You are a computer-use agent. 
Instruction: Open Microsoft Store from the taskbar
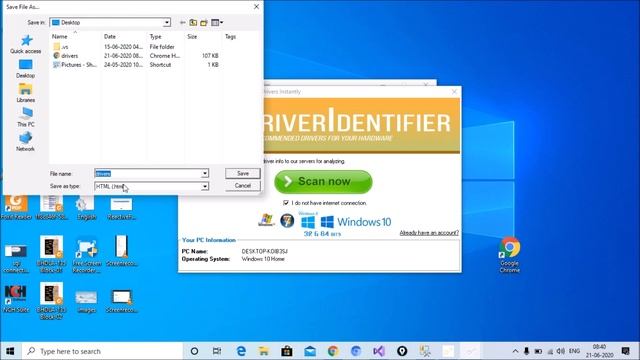[287, 351]
